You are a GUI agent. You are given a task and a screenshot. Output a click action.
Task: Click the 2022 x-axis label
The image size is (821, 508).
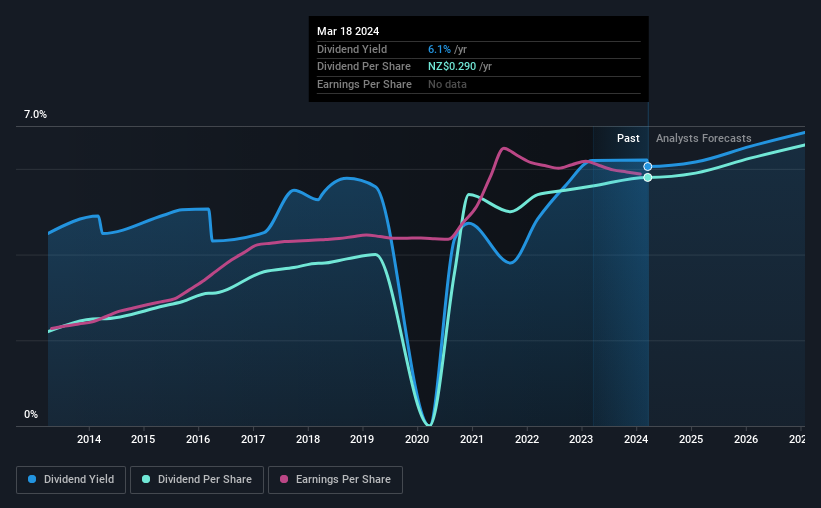[527, 439]
